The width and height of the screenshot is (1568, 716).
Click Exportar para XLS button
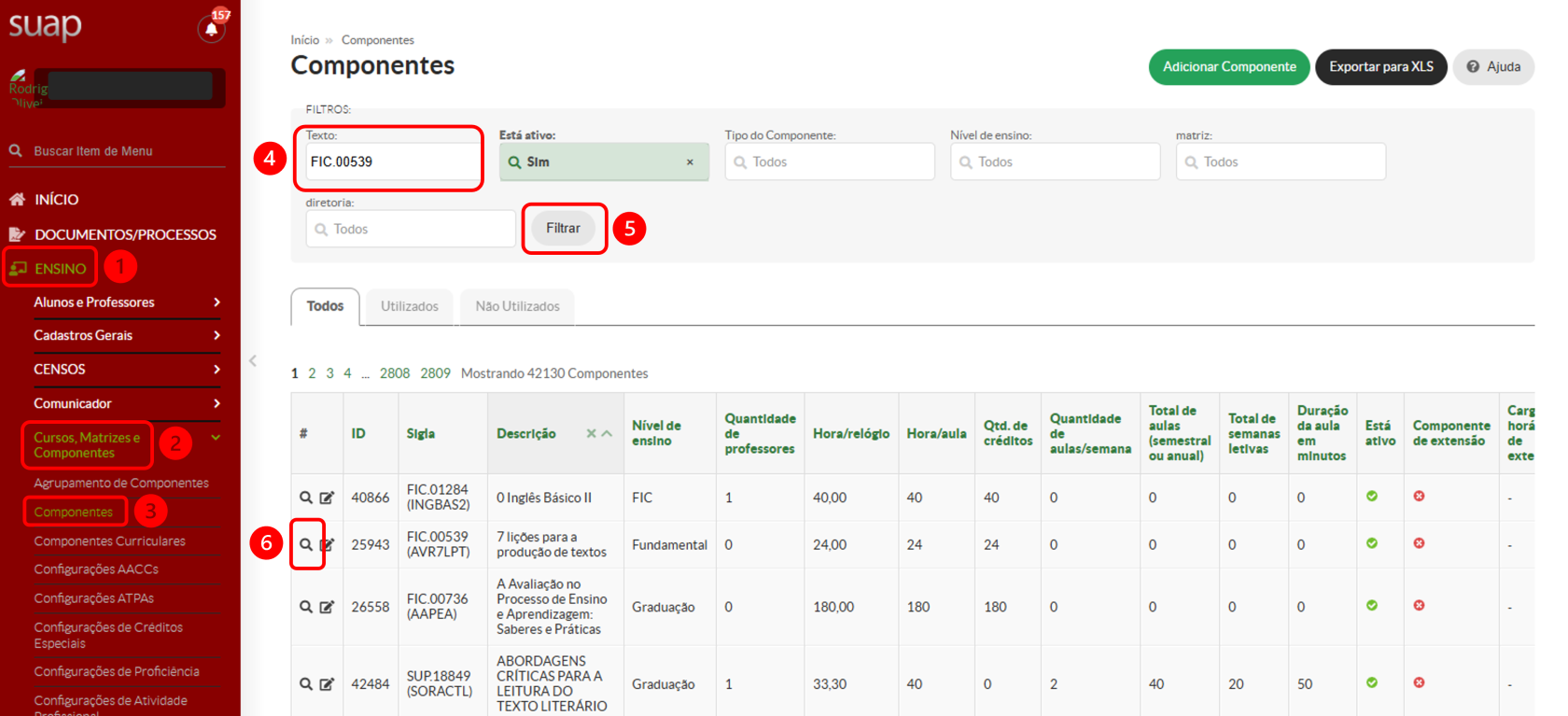[x=1381, y=67]
